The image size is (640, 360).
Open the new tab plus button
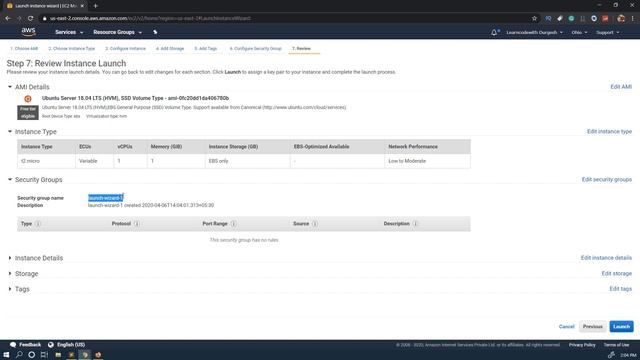tap(96, 6)
